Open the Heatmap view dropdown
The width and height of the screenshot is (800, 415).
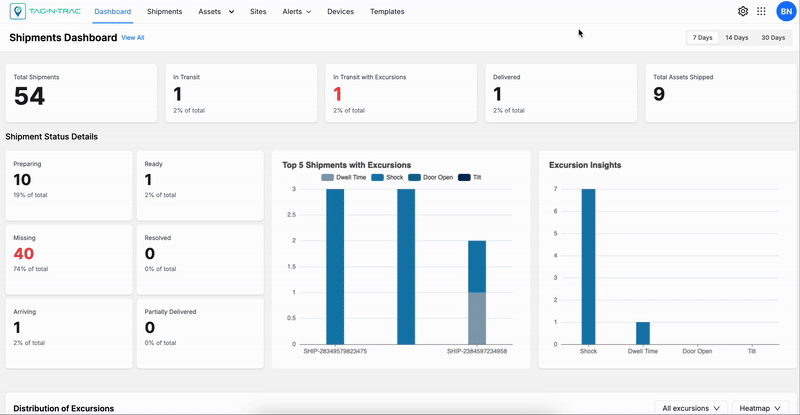760,408
